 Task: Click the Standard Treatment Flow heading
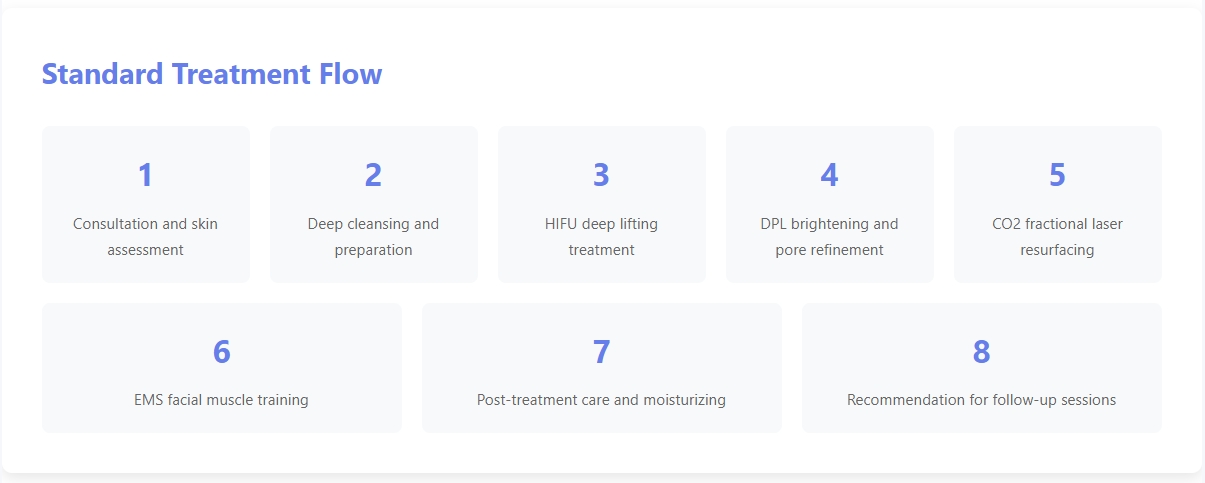click(x=211, y=74)
